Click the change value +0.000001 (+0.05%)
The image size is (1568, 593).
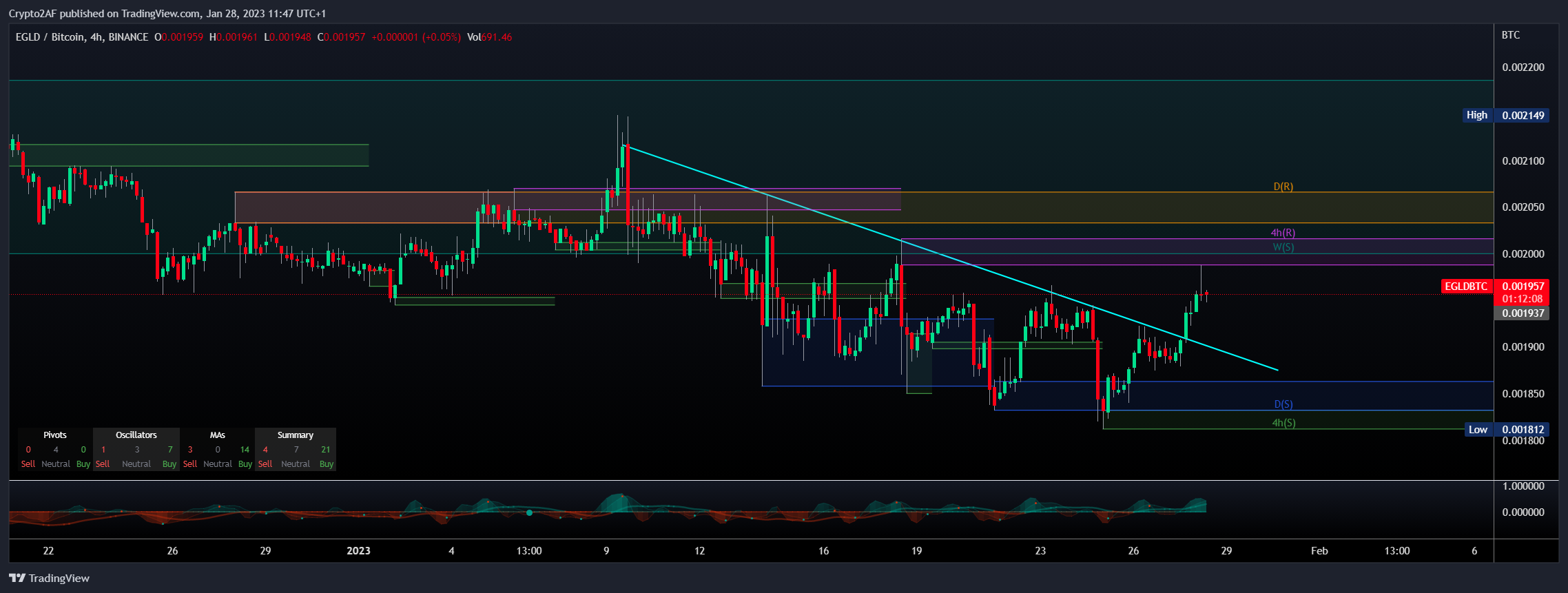tap(415, 37)
